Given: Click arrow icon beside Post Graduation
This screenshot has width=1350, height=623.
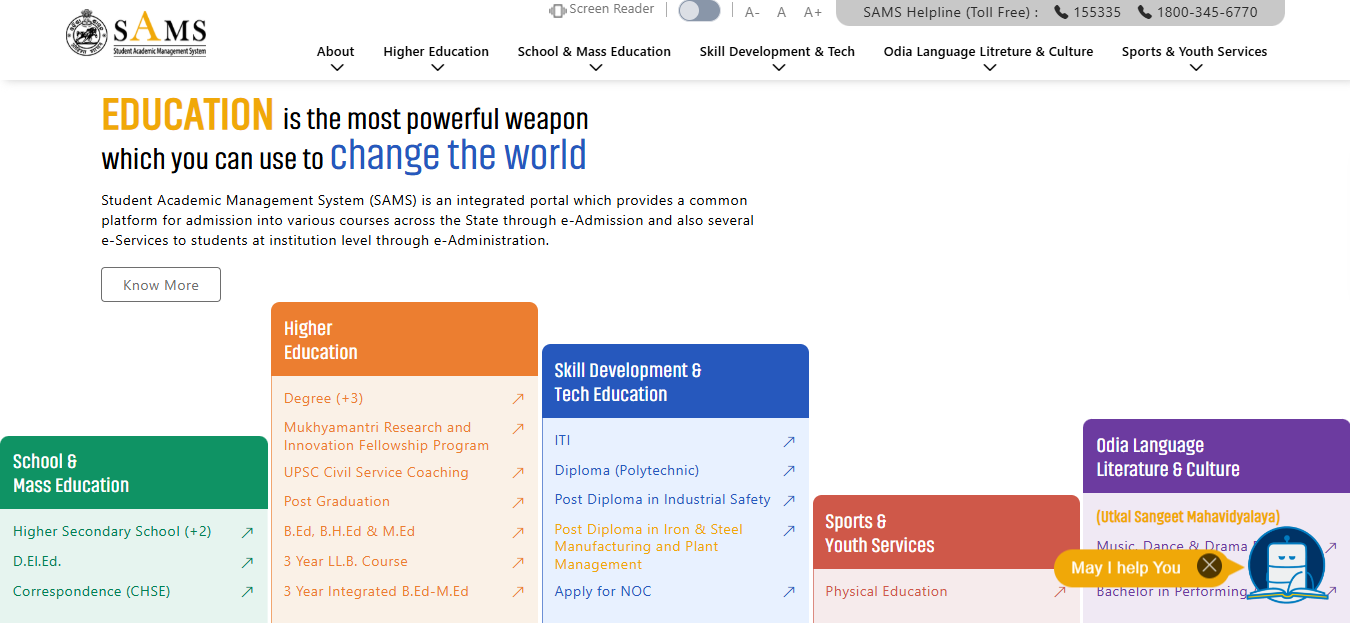Looking at the screenshot, I should [x=518, y=503].
